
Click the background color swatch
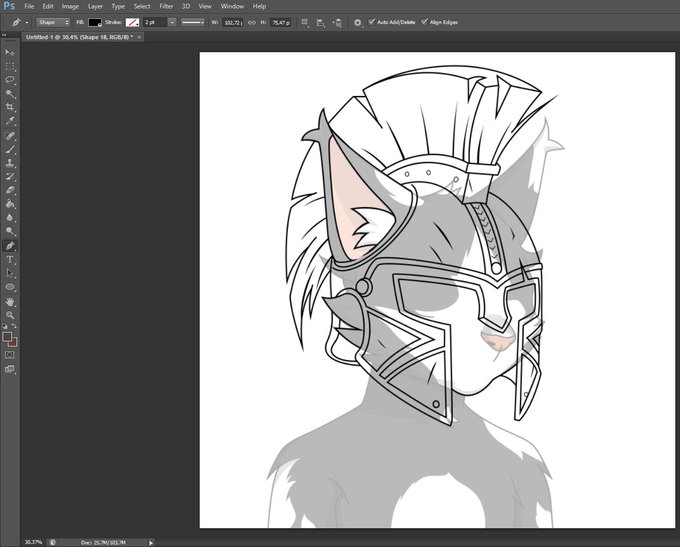coord(14,343)
